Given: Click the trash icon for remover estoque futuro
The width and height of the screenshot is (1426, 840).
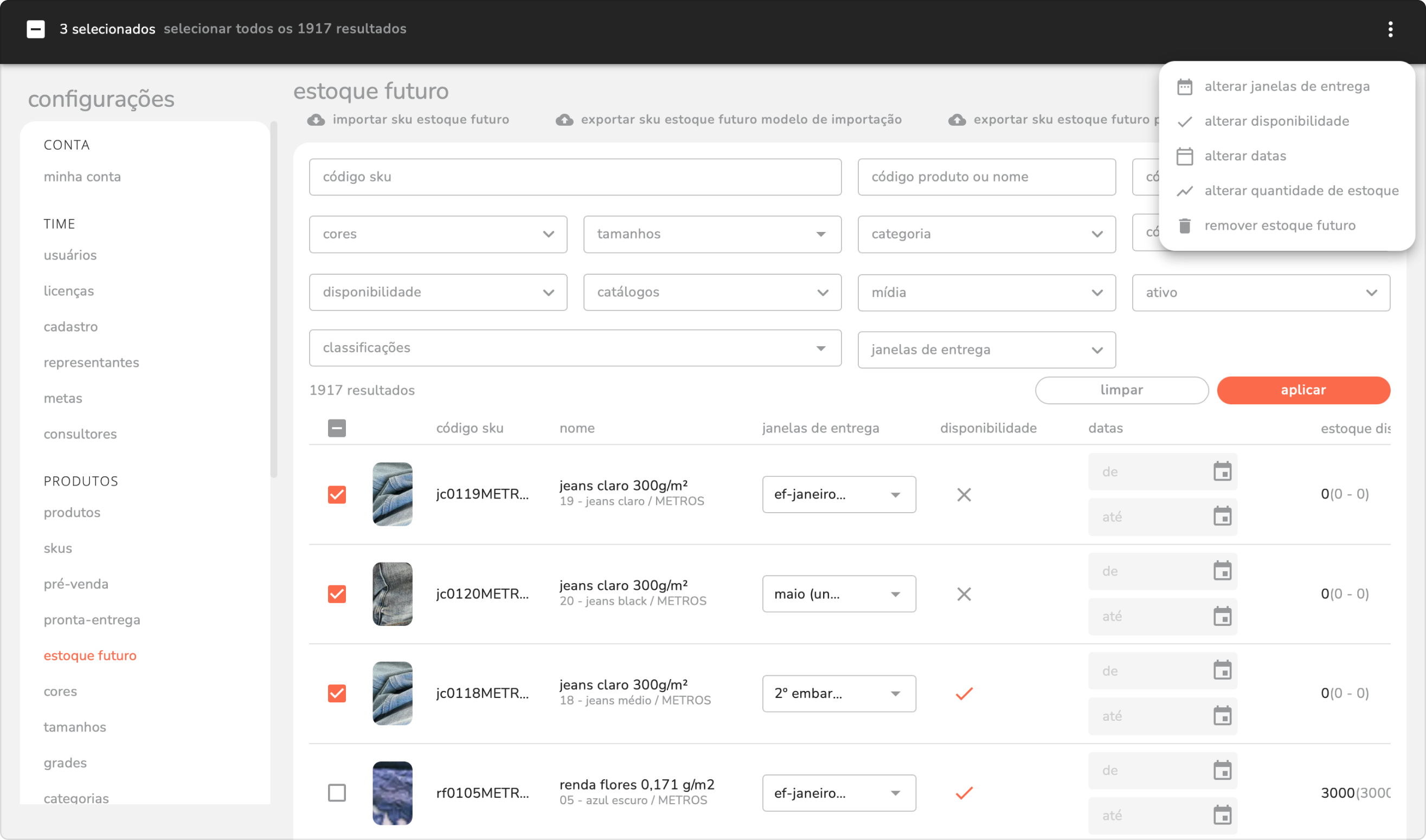Looking at the screenshot, I should (x=1184, y=226).
